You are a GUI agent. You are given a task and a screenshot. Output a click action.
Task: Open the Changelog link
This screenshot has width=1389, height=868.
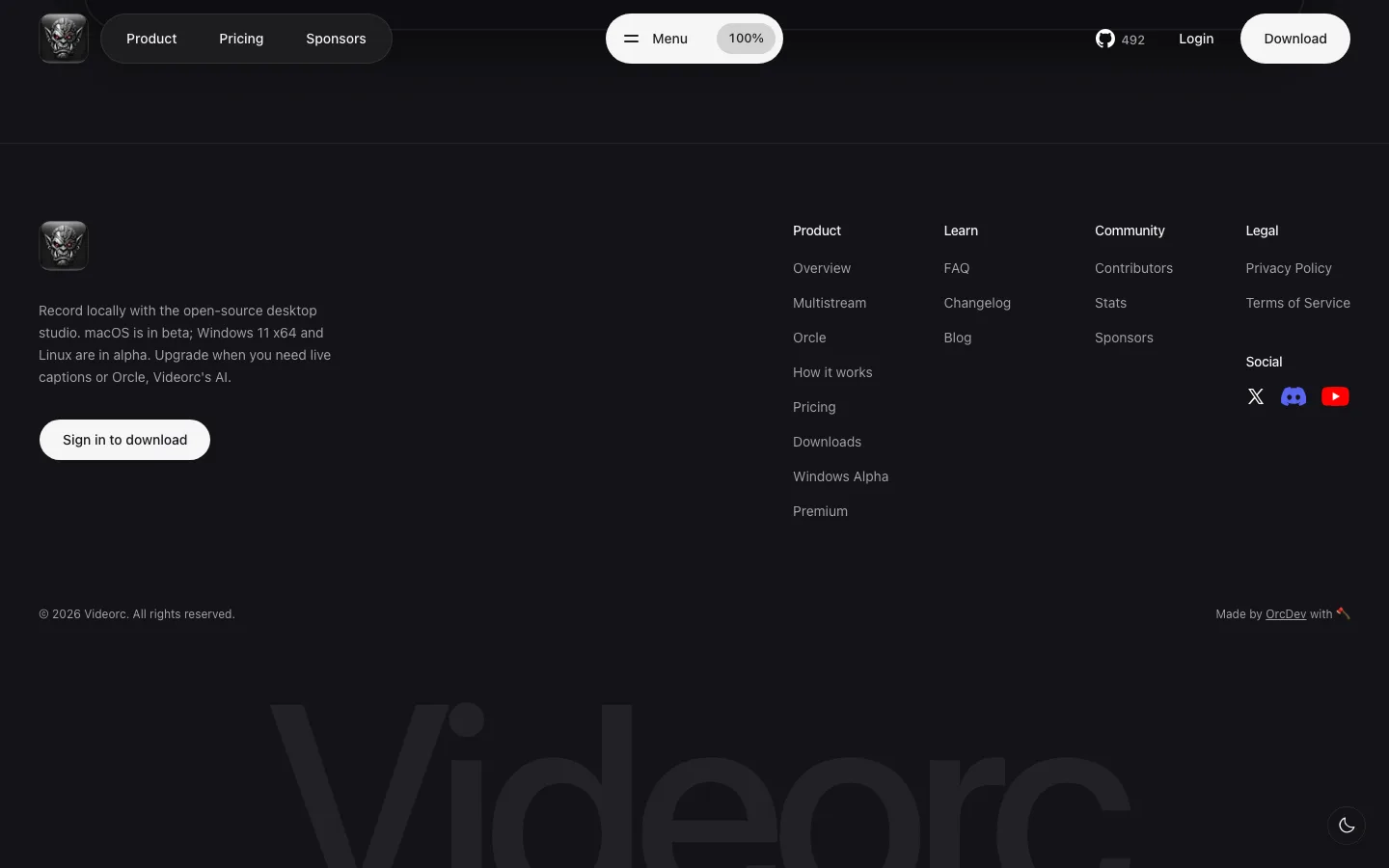click(x=977, y=303)
